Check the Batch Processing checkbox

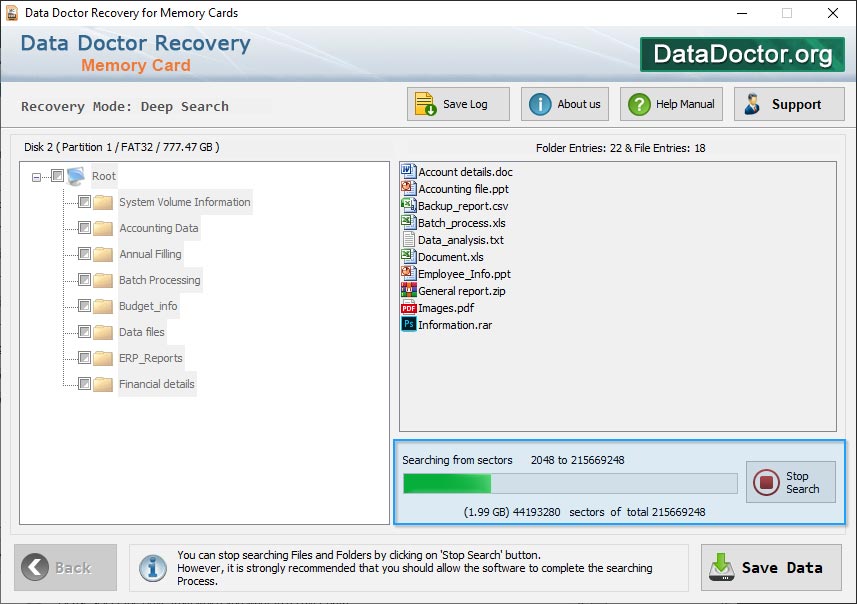[x=84, y=280]
